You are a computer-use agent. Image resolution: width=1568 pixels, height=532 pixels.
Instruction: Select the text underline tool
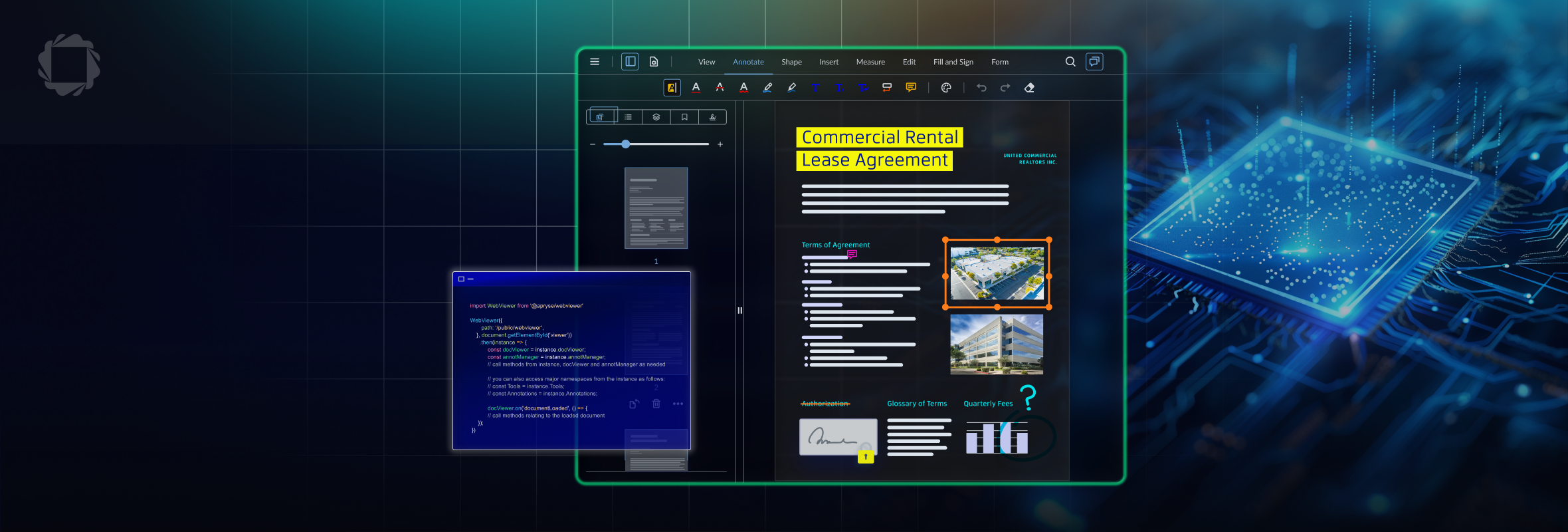pyautogui.click(x=696, y=88)
